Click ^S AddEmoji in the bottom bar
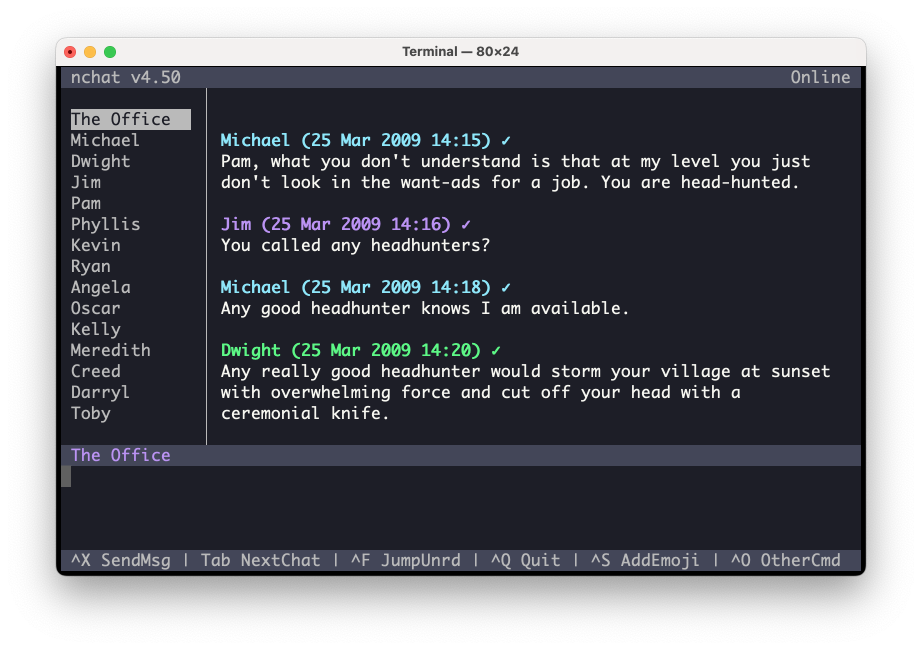This screenshot has height=650, width=922. pos(645,560)
